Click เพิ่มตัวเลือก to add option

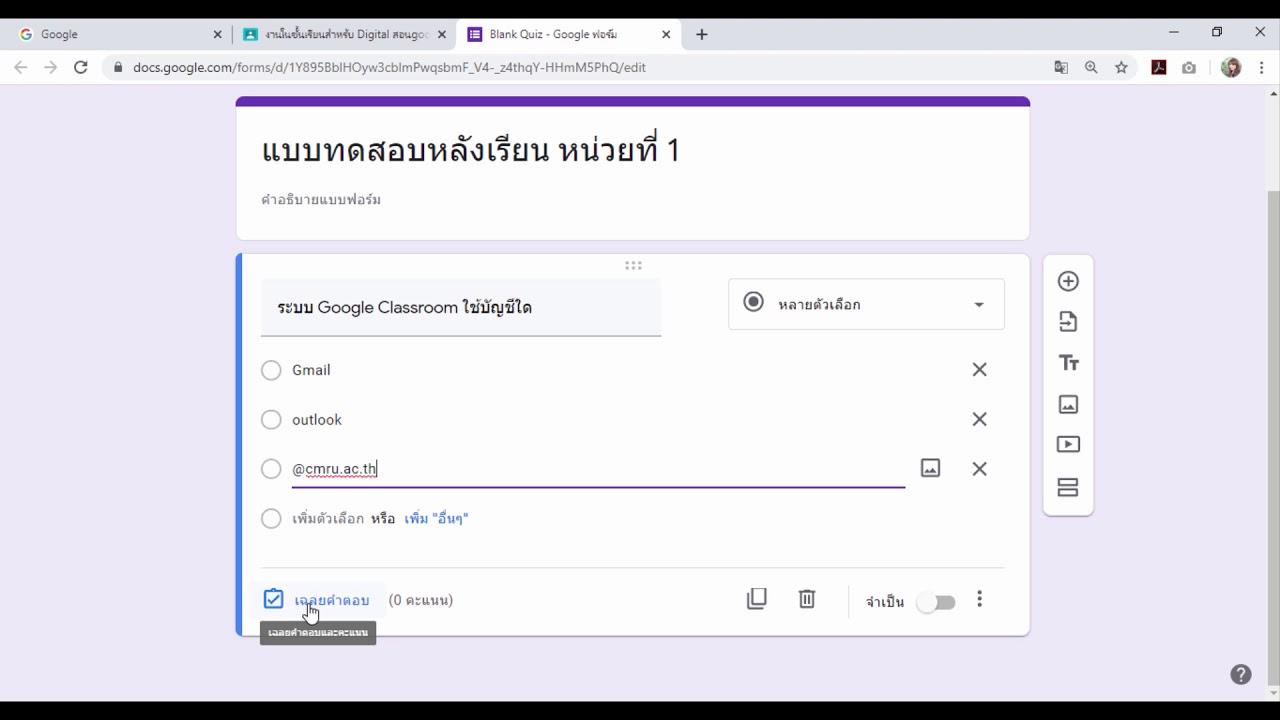coord(328,519)
